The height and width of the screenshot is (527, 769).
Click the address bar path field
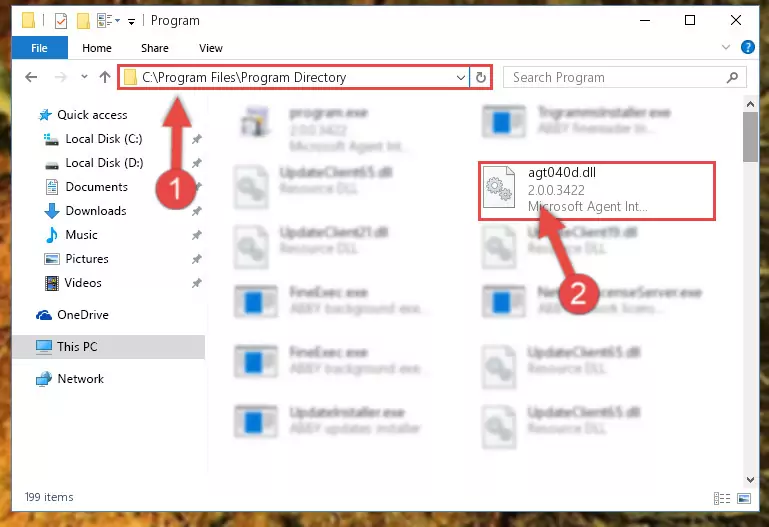293,77
